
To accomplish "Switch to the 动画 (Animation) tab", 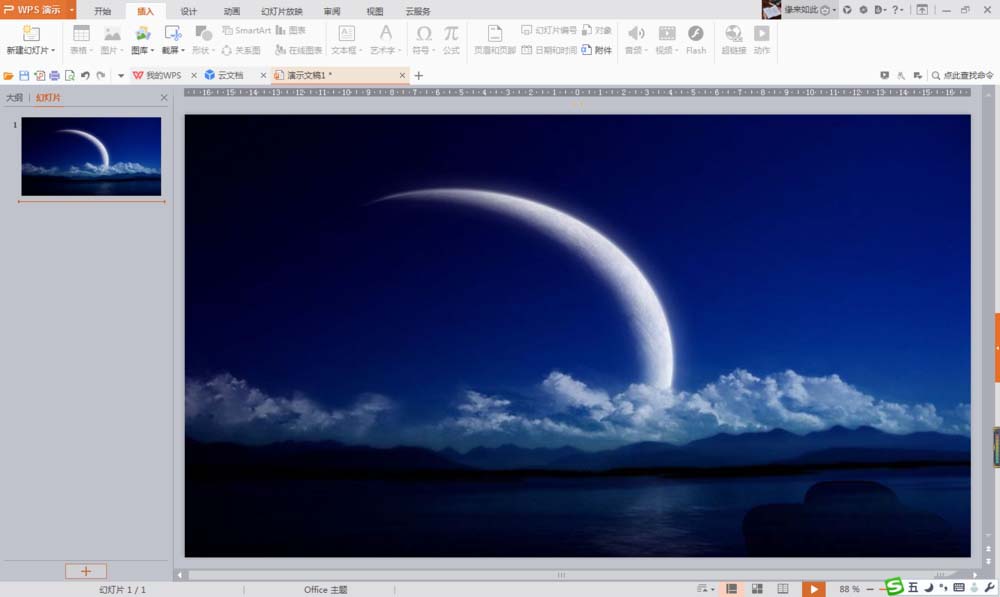I will point(232,11).
